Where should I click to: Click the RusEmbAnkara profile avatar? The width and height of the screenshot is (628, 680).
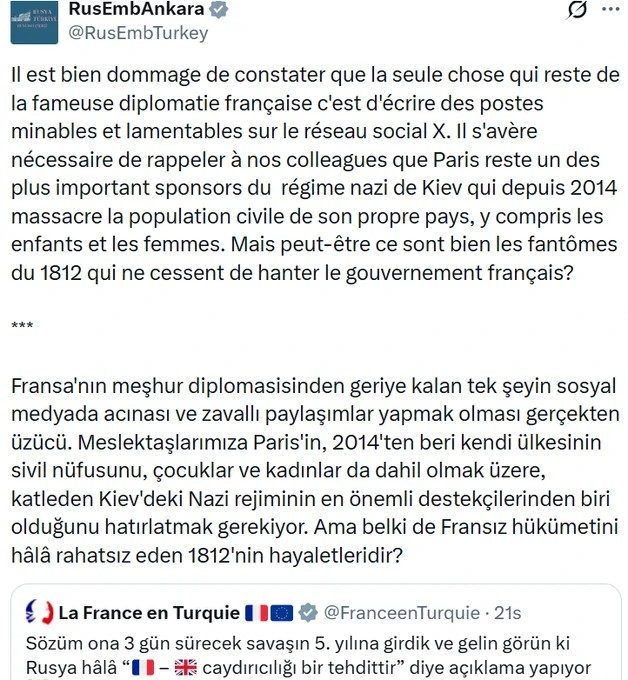click(x=34, y=20)
